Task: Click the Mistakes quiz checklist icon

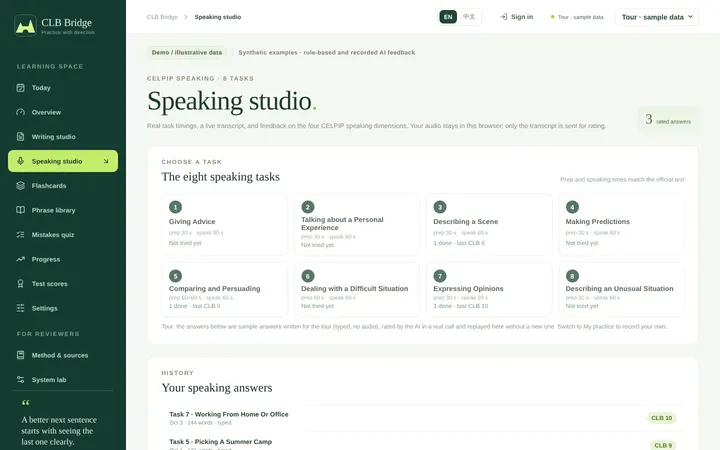Action: pyautogui.click(x=20, y=235)
